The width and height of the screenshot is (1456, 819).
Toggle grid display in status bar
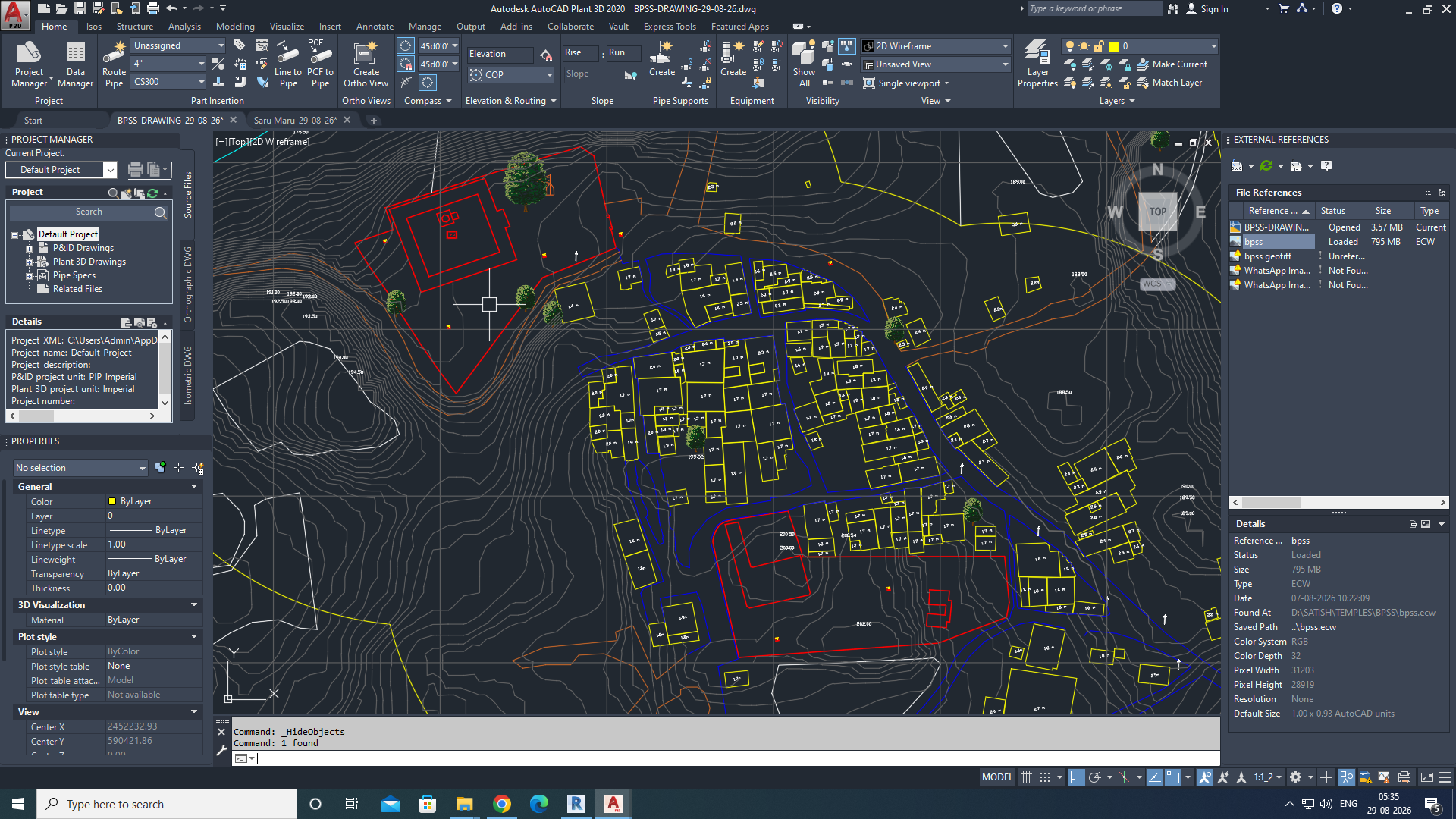coord(1026,777)
